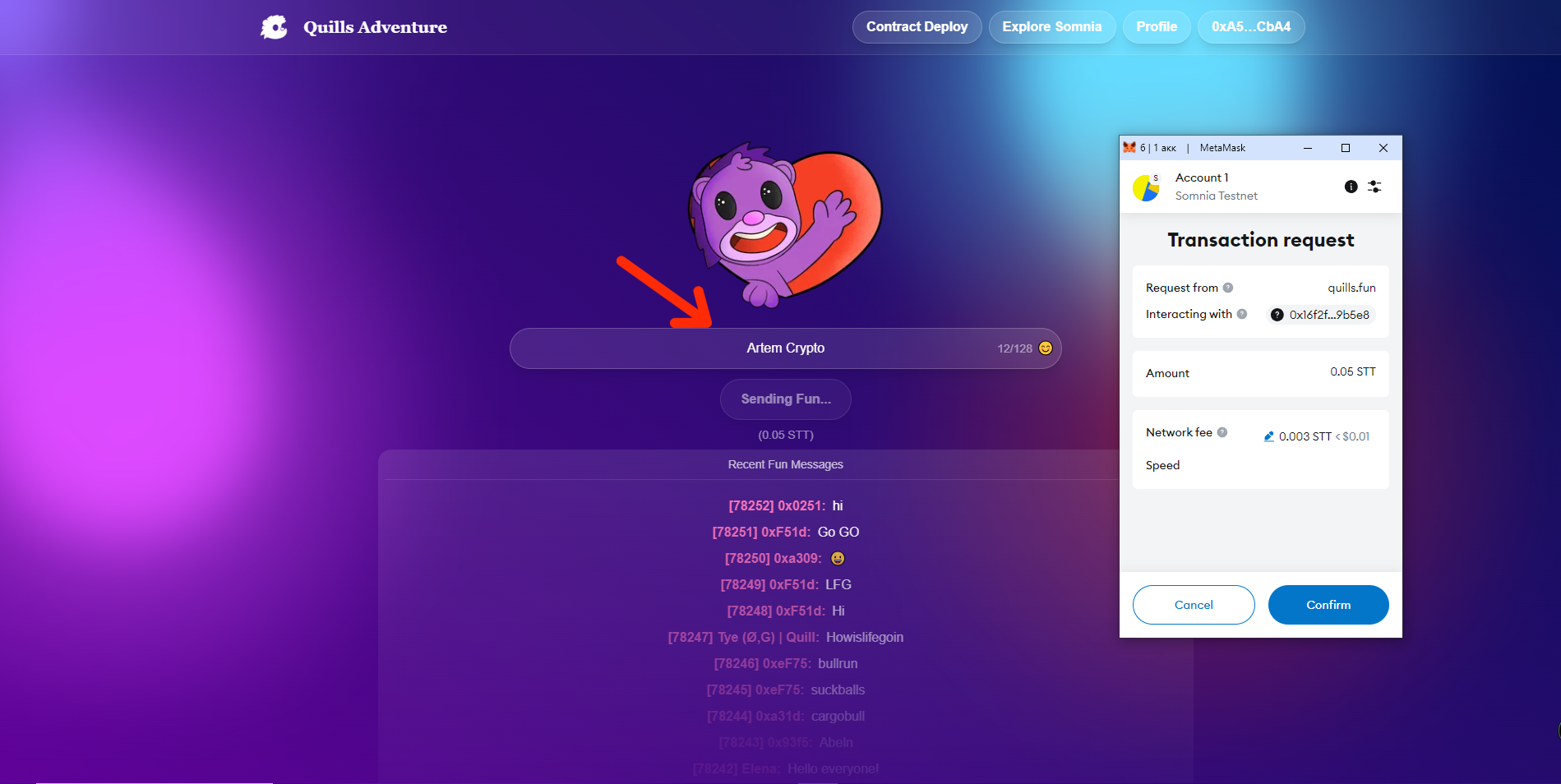The image size is (1561, 784).
Task: Edit the network fee pencil icon
Action: click(1269, 436)
